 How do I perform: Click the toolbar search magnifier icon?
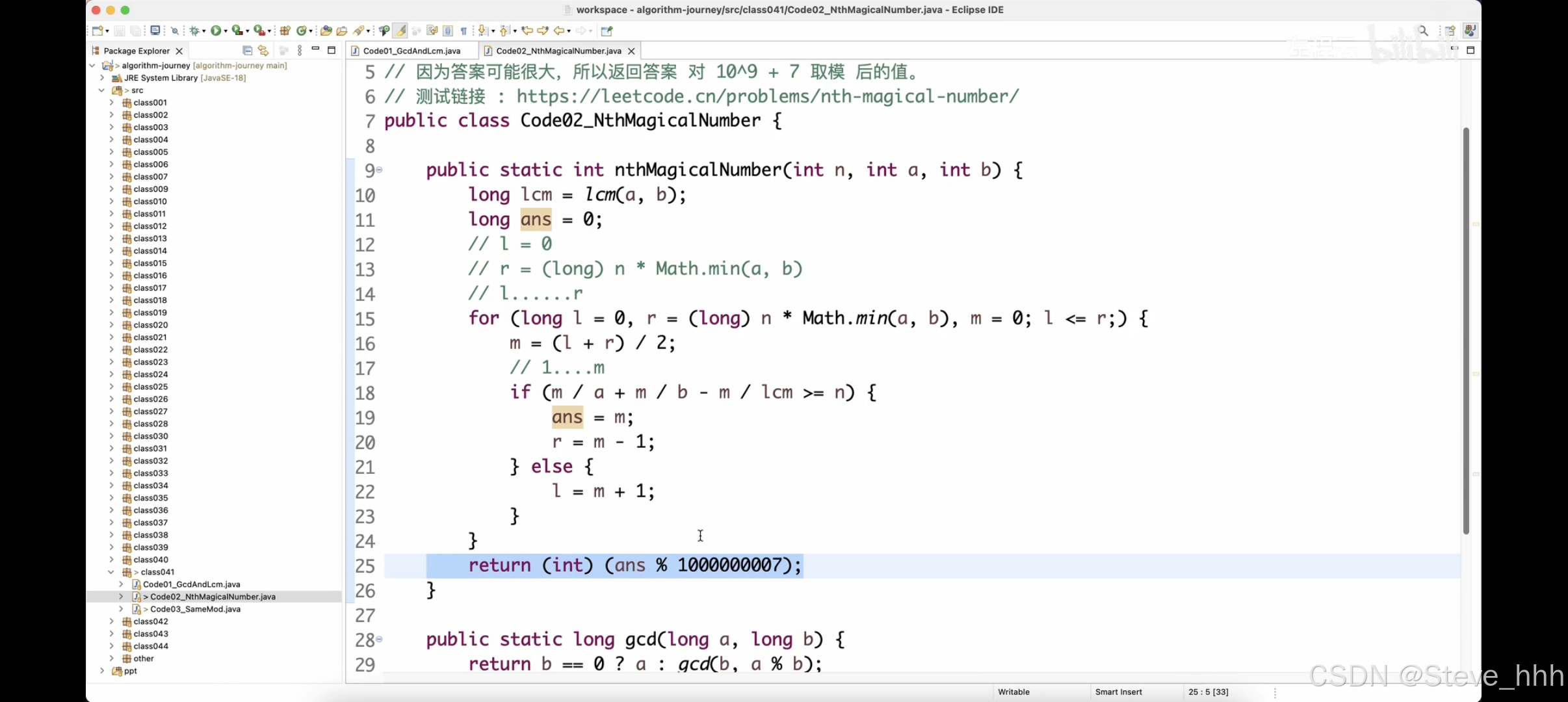1423,31
